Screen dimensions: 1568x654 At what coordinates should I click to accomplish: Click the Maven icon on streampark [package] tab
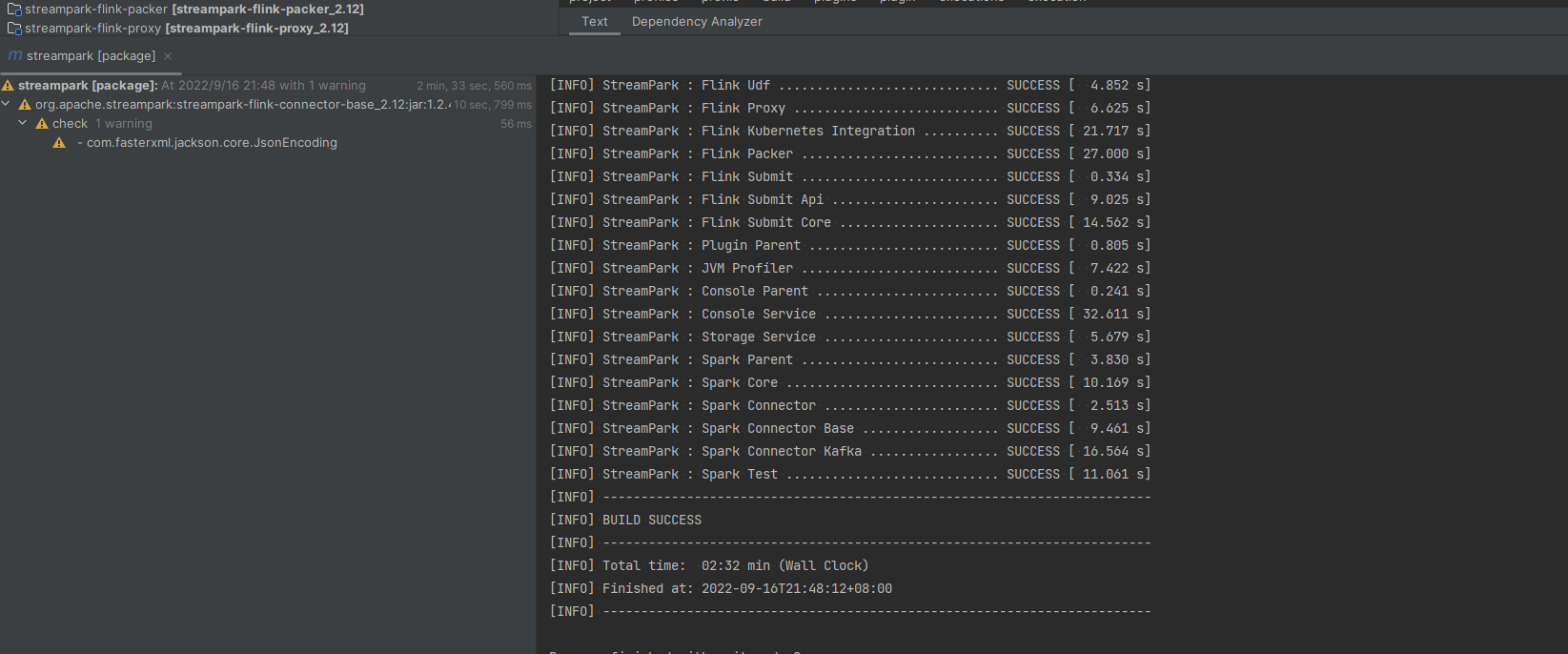[x=15, y=56]
